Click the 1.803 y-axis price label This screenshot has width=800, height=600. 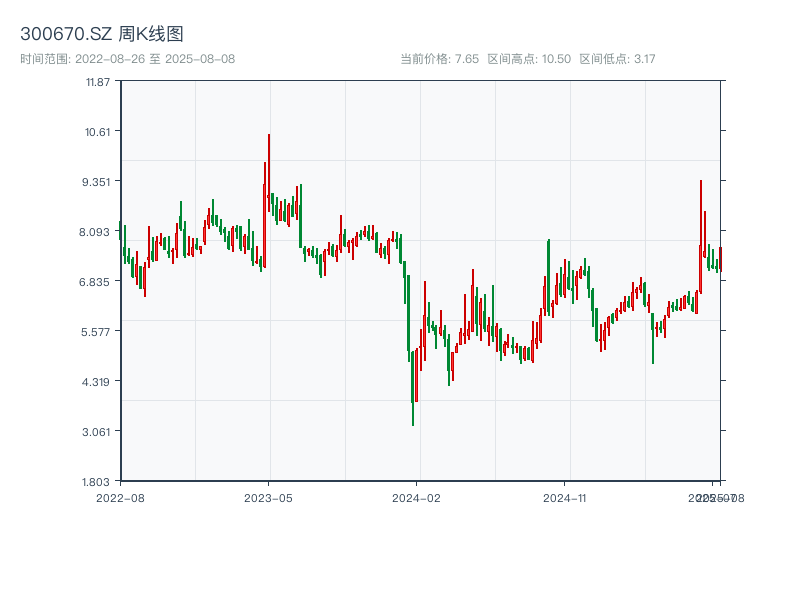(98, 481)
